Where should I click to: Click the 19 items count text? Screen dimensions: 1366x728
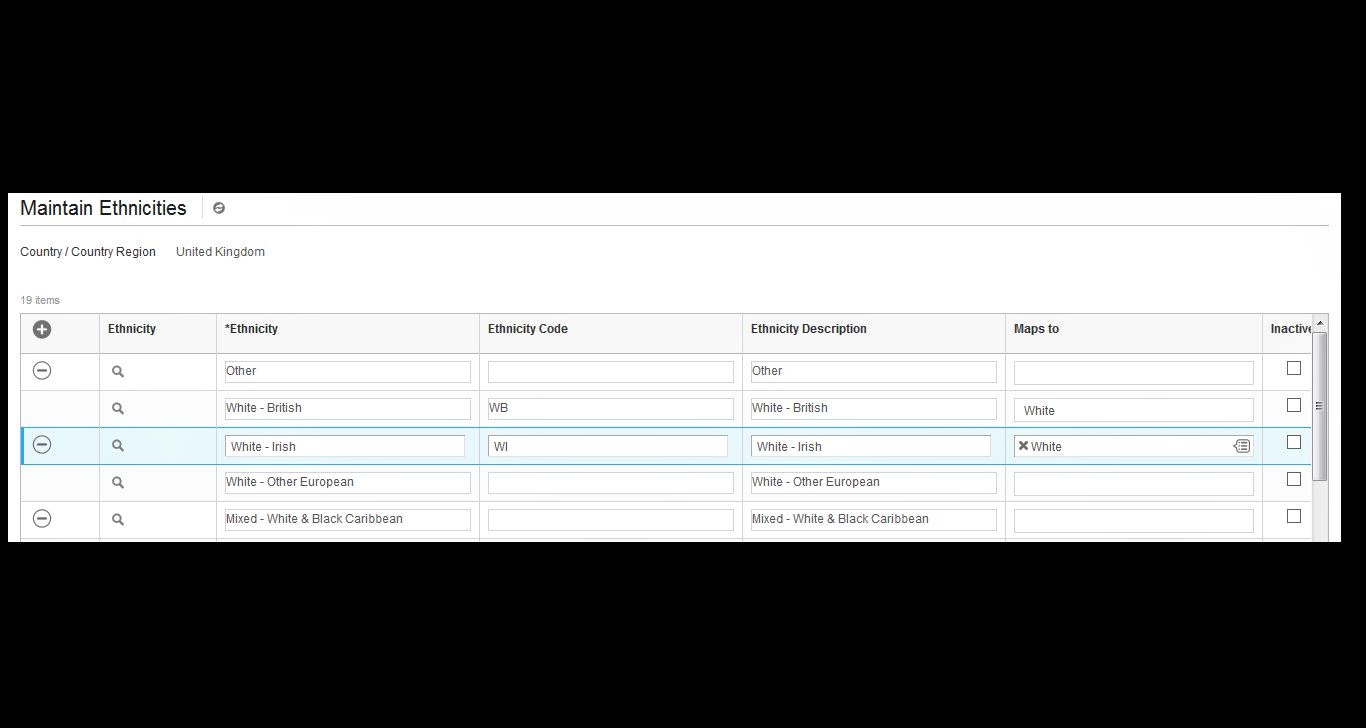39,299
